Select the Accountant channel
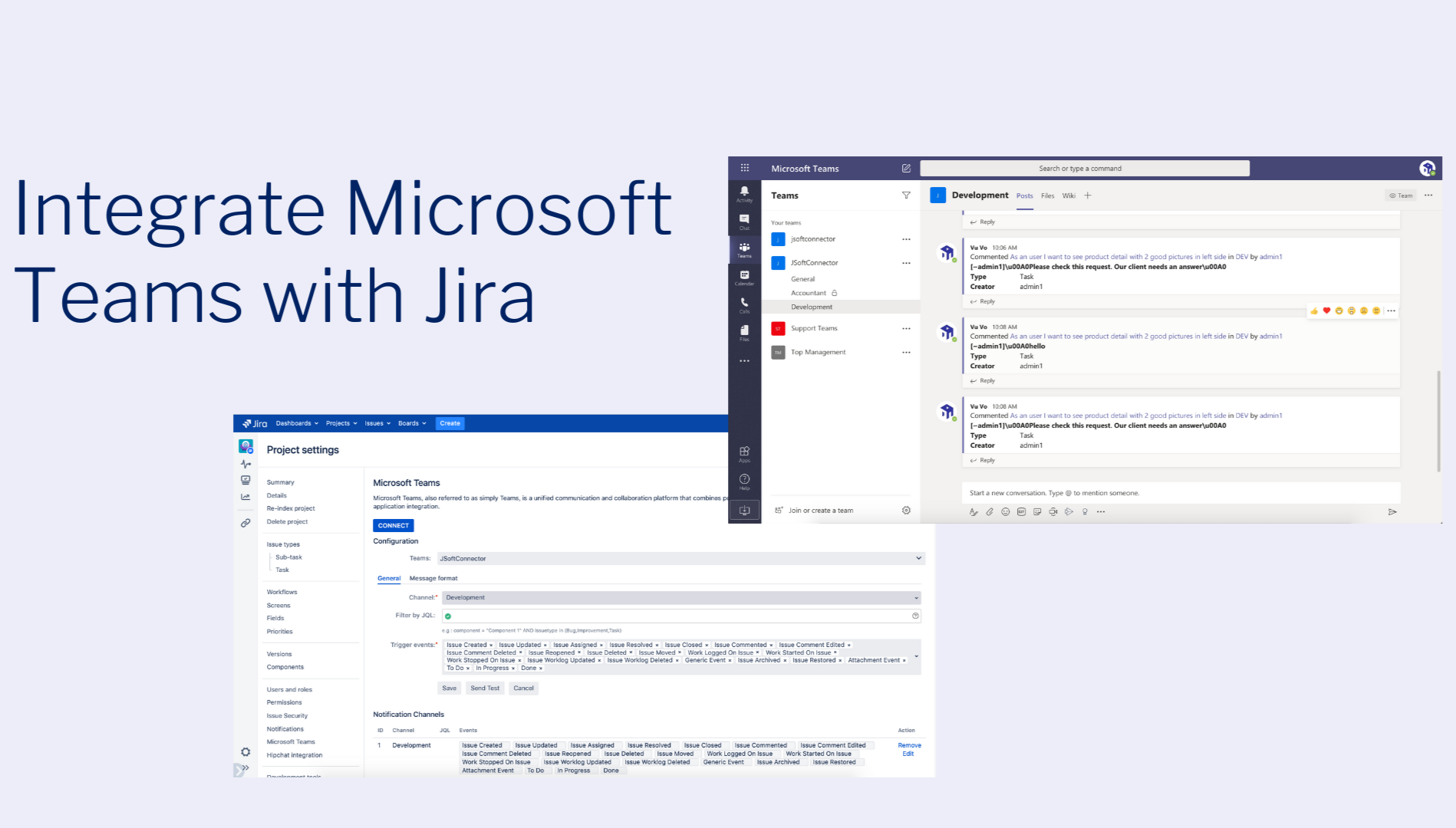 809,293
